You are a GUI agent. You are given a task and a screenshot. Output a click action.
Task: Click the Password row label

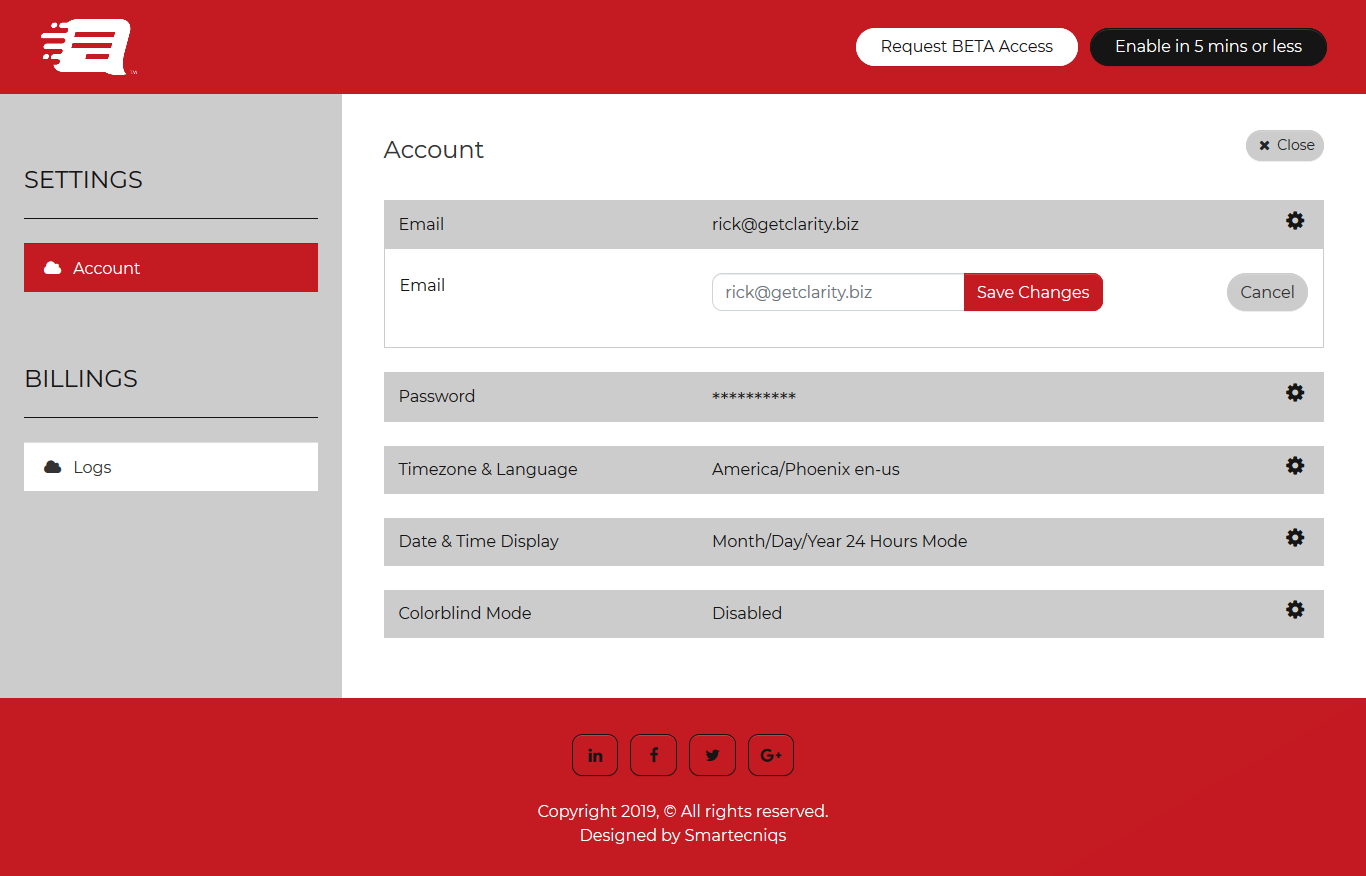click(x=437, y=396)
